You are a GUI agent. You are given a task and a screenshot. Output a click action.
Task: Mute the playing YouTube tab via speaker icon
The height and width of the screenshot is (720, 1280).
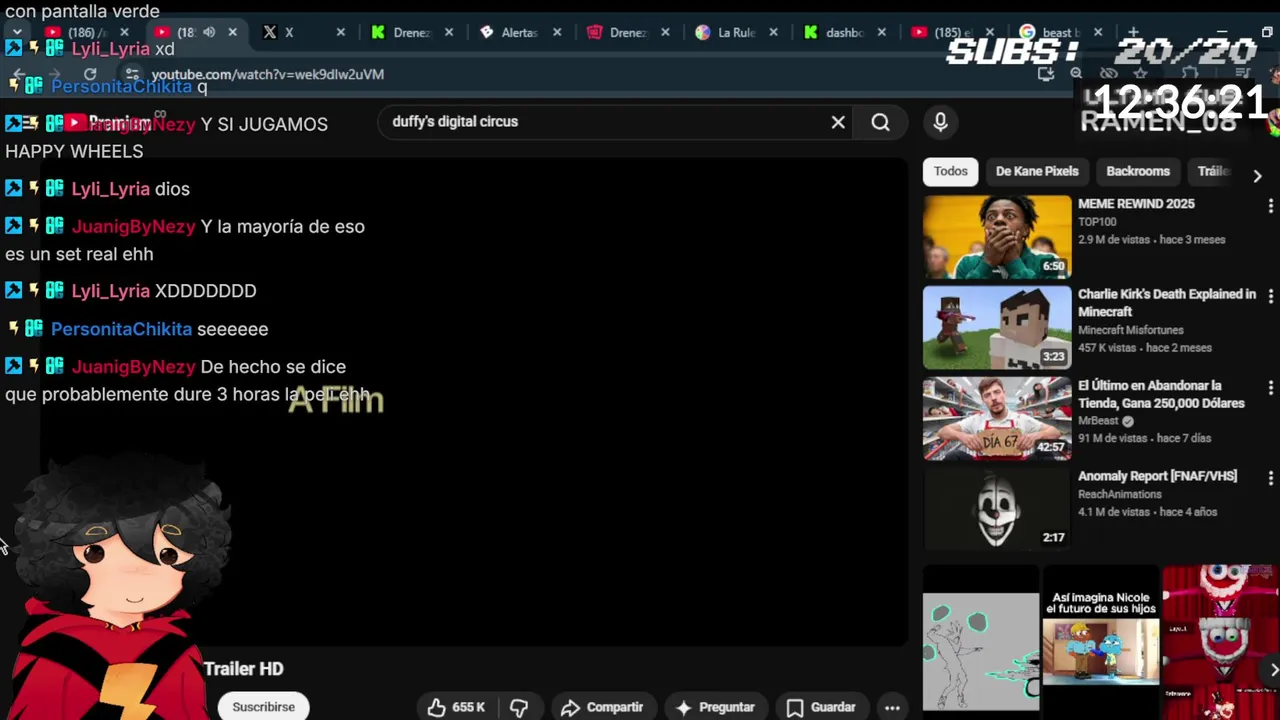(x=209, y=32)
